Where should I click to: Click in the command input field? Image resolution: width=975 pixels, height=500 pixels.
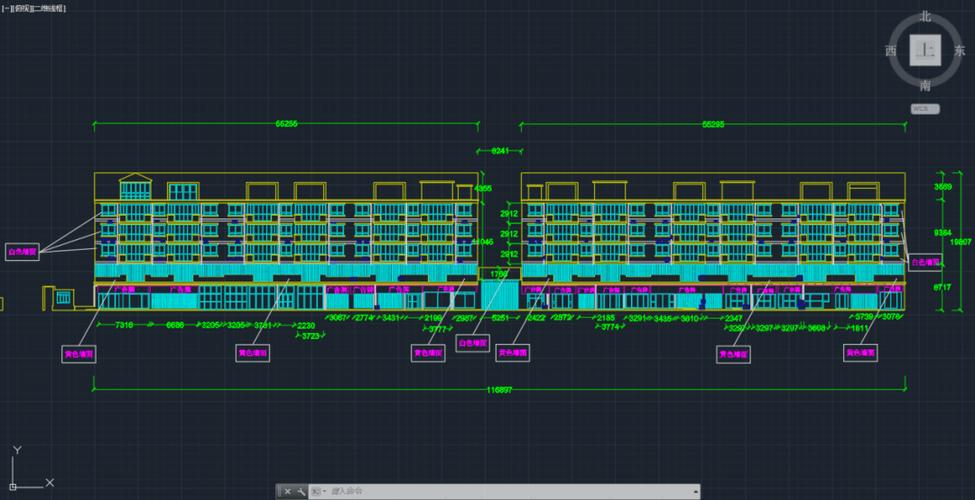pyautogui.click(x=500, y=492)
